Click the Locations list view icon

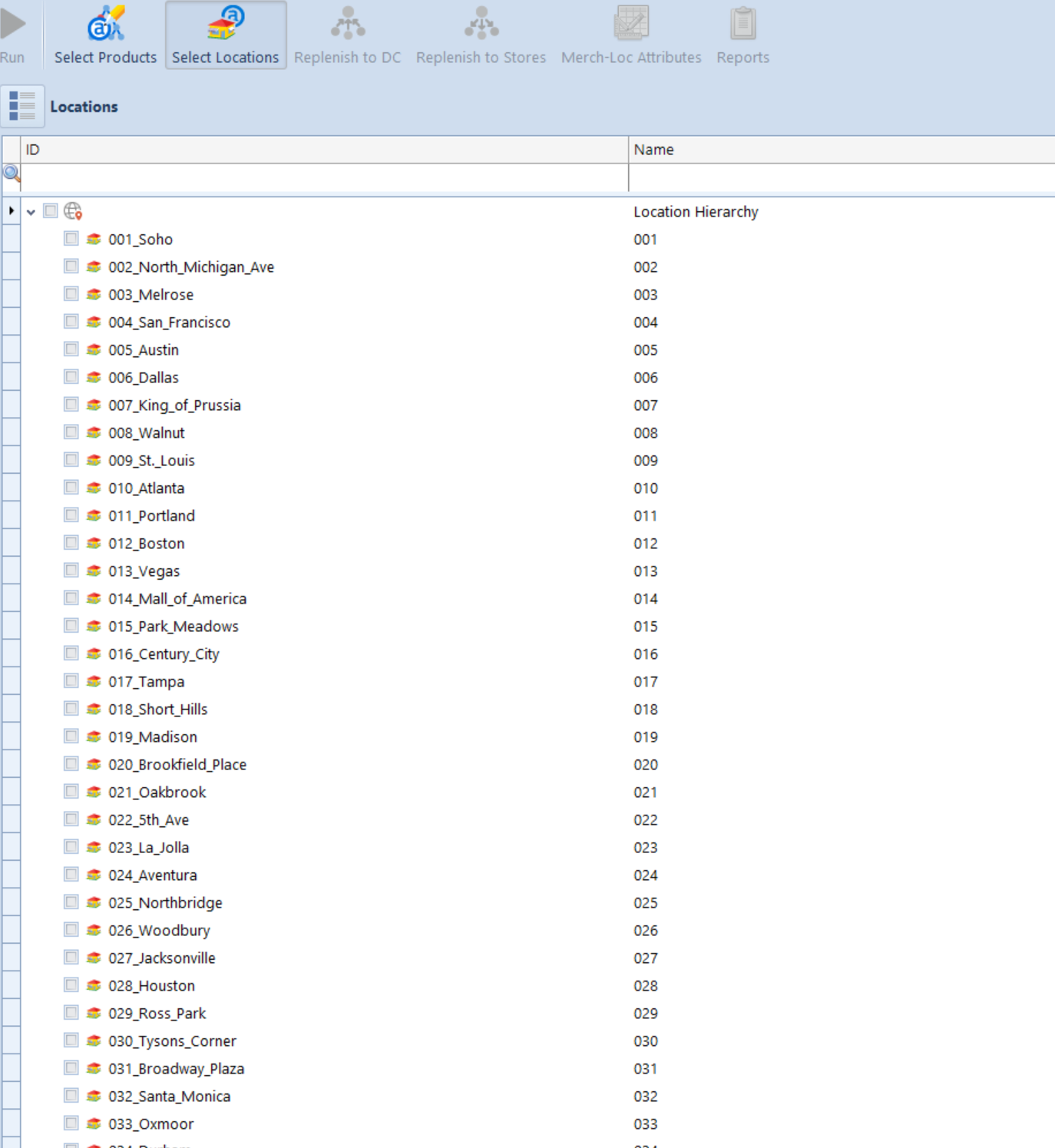coord(22,106)
